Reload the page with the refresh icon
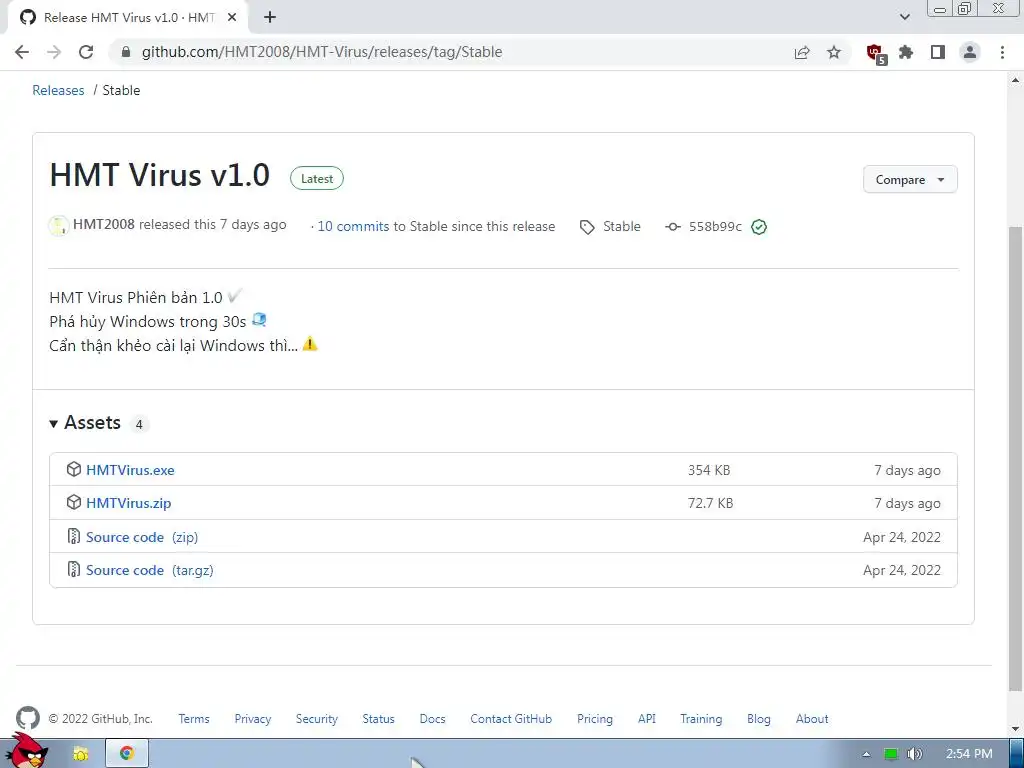This screenshot has width=1024, height=768. [86, 52]
